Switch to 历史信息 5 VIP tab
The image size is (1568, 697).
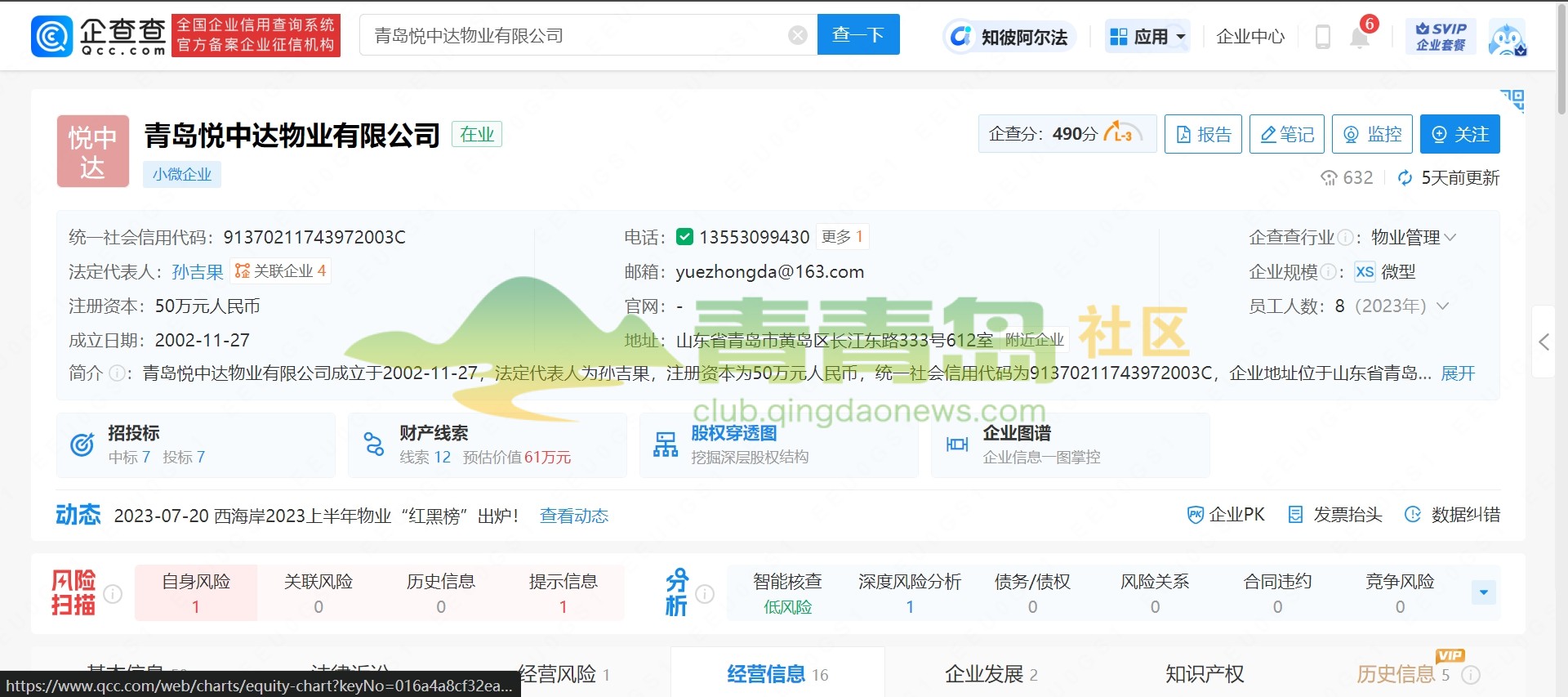1403,674
